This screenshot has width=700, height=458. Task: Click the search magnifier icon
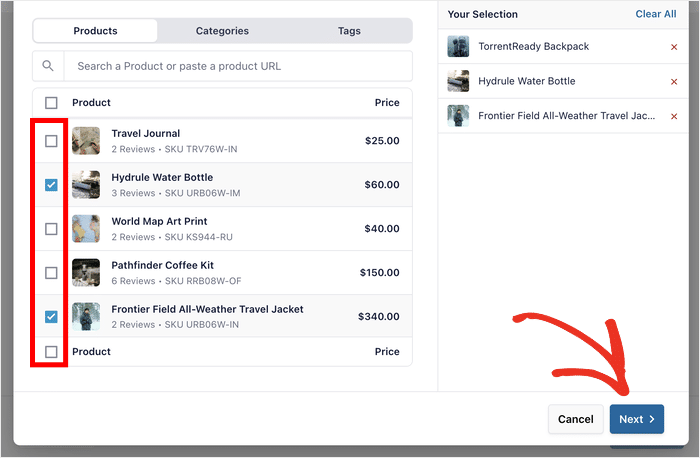click(48, 66)
